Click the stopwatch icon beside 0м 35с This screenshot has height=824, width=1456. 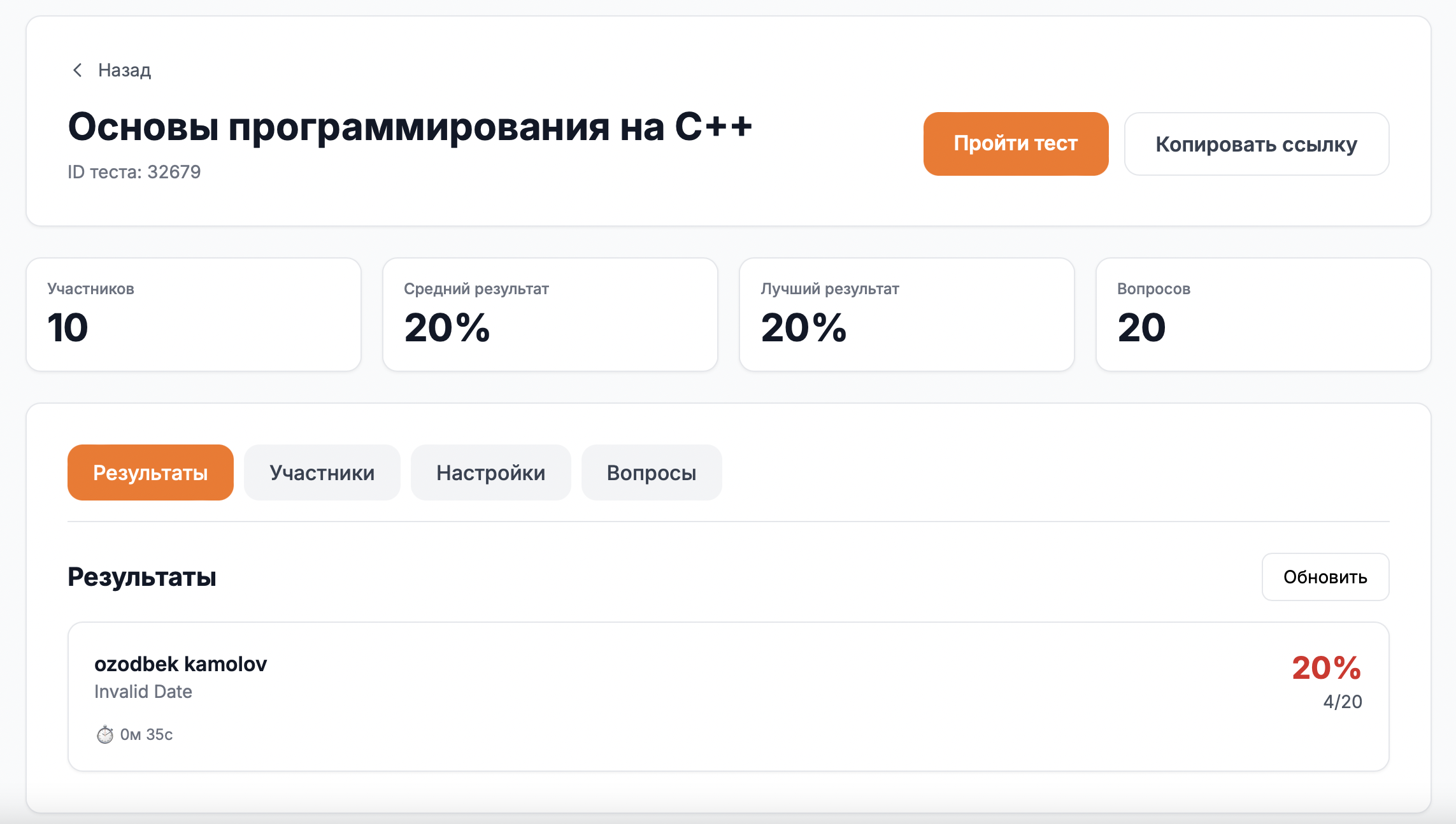click(x=104, y=735)
